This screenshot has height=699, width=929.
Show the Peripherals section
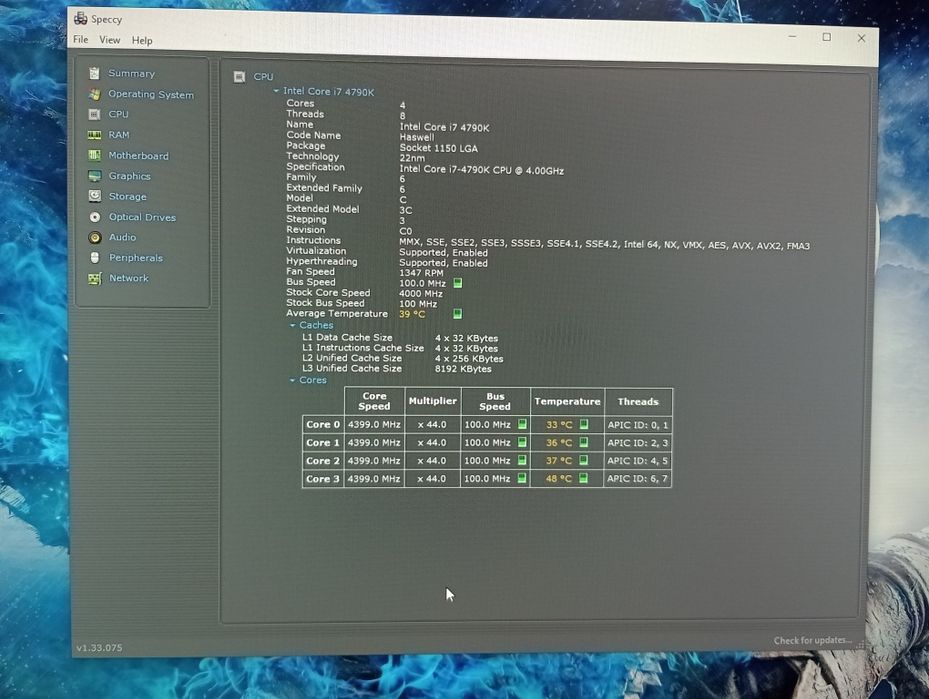136,258
